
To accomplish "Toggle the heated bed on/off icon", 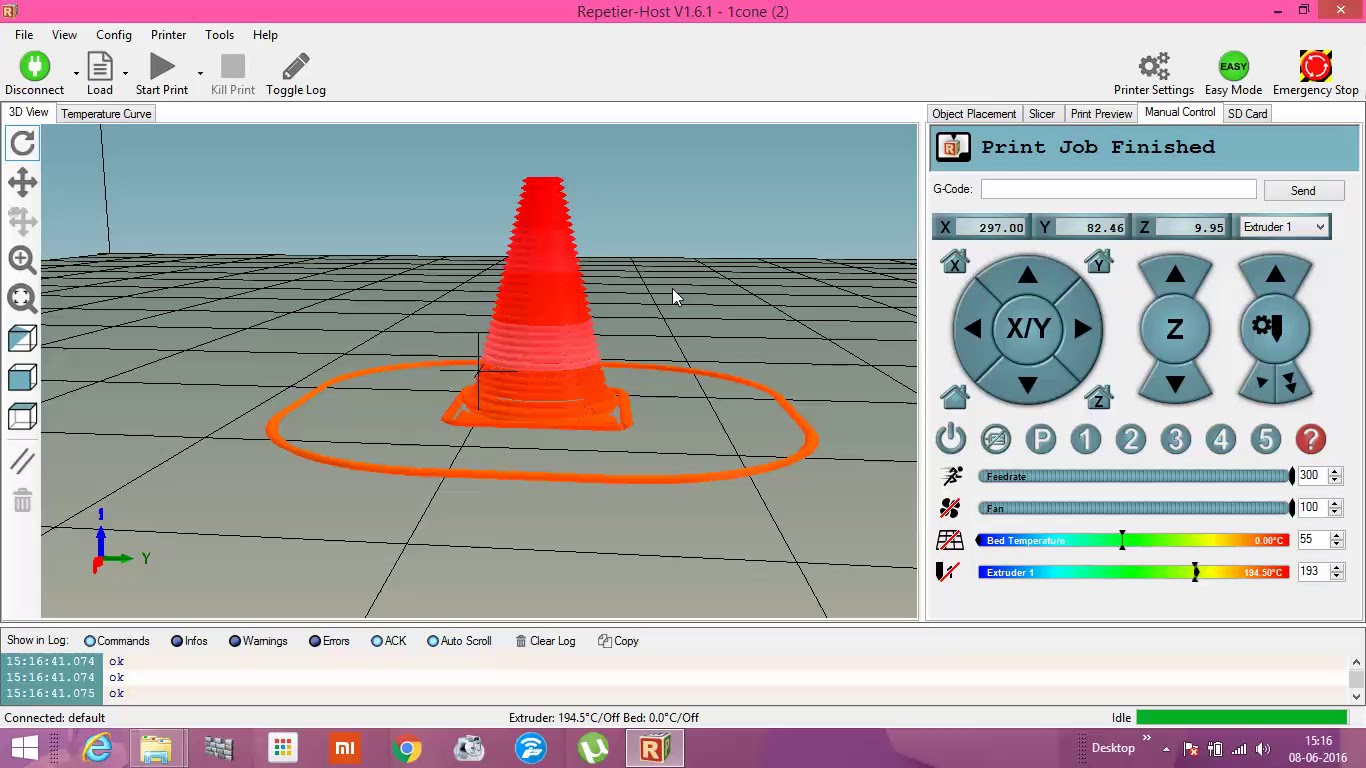I will tap(950, 540).
